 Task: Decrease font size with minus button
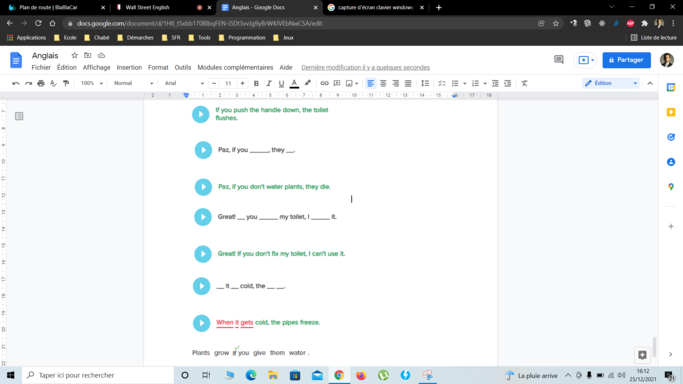pos(214,83)
